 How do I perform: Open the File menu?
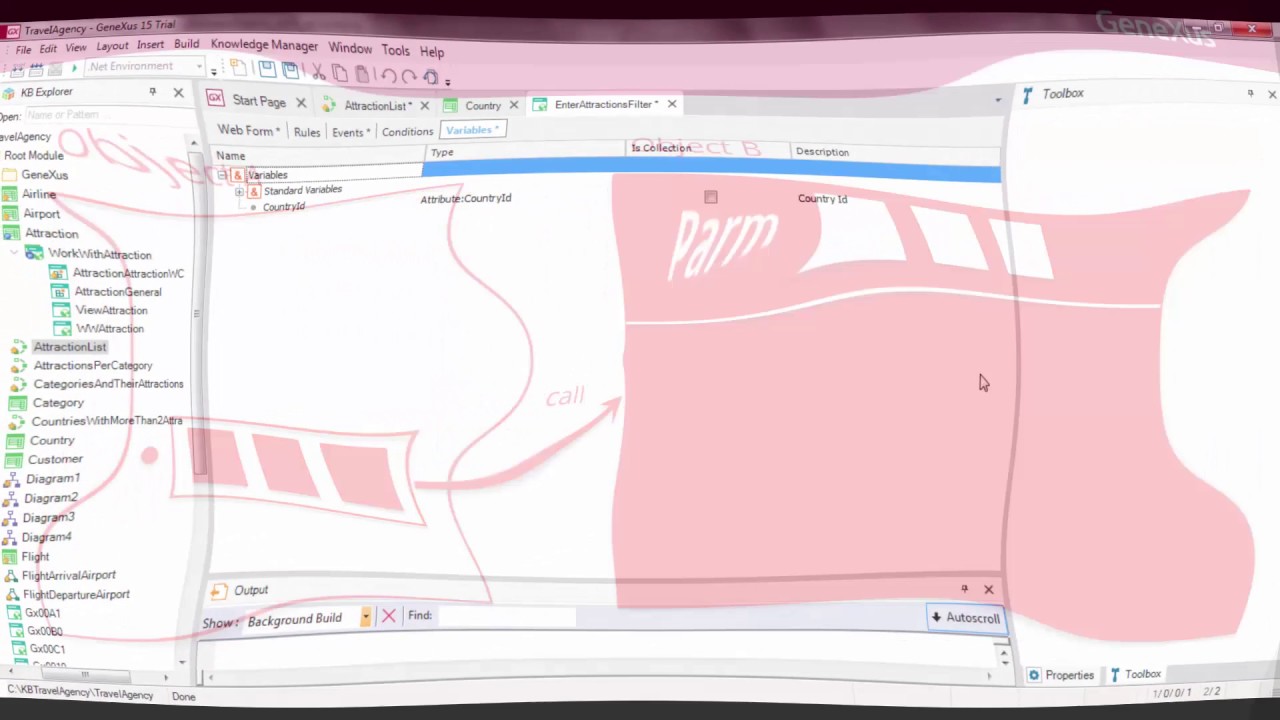(x=23, y=49)
